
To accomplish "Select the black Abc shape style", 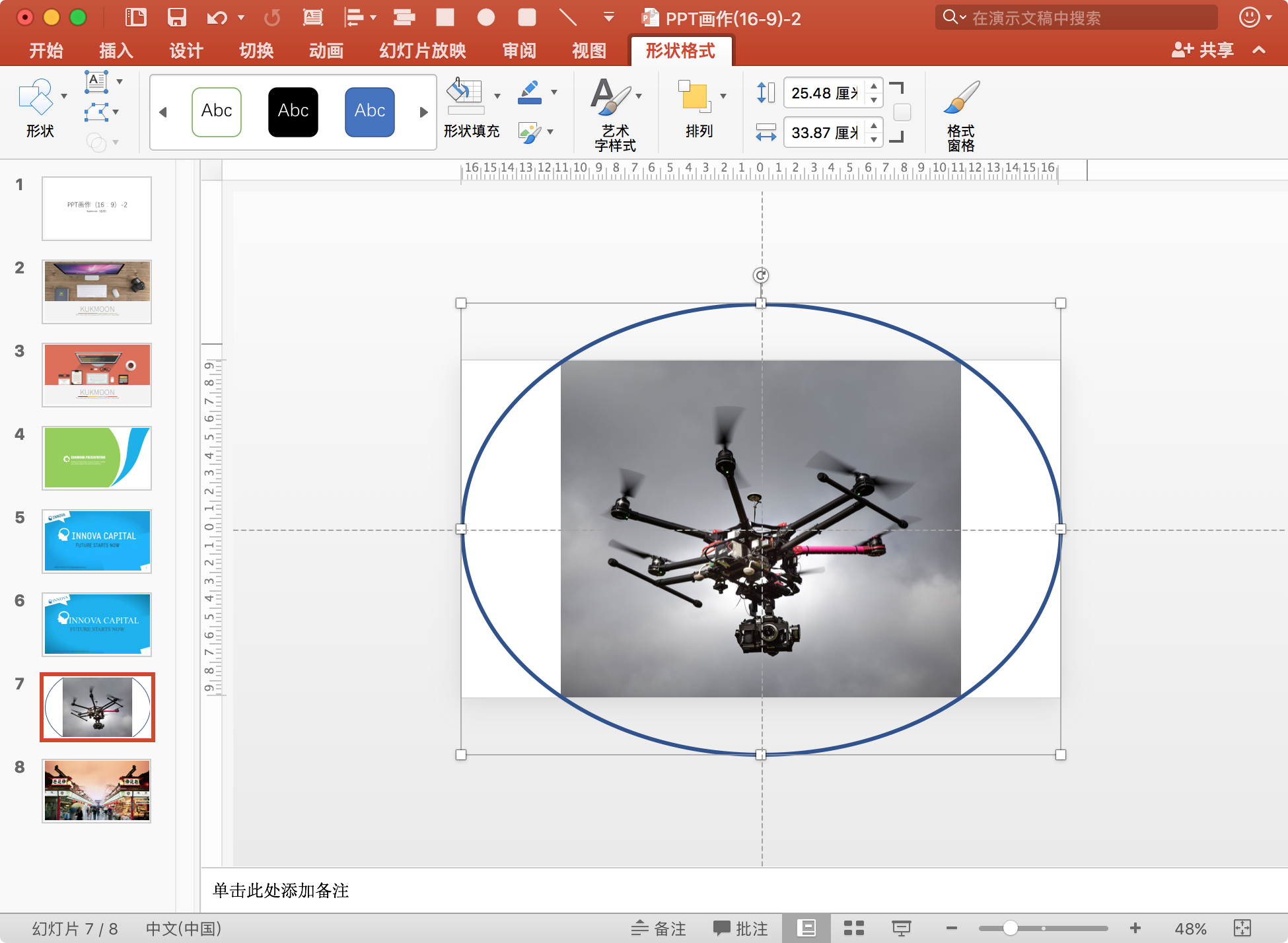I will click(x=293, y=112).
